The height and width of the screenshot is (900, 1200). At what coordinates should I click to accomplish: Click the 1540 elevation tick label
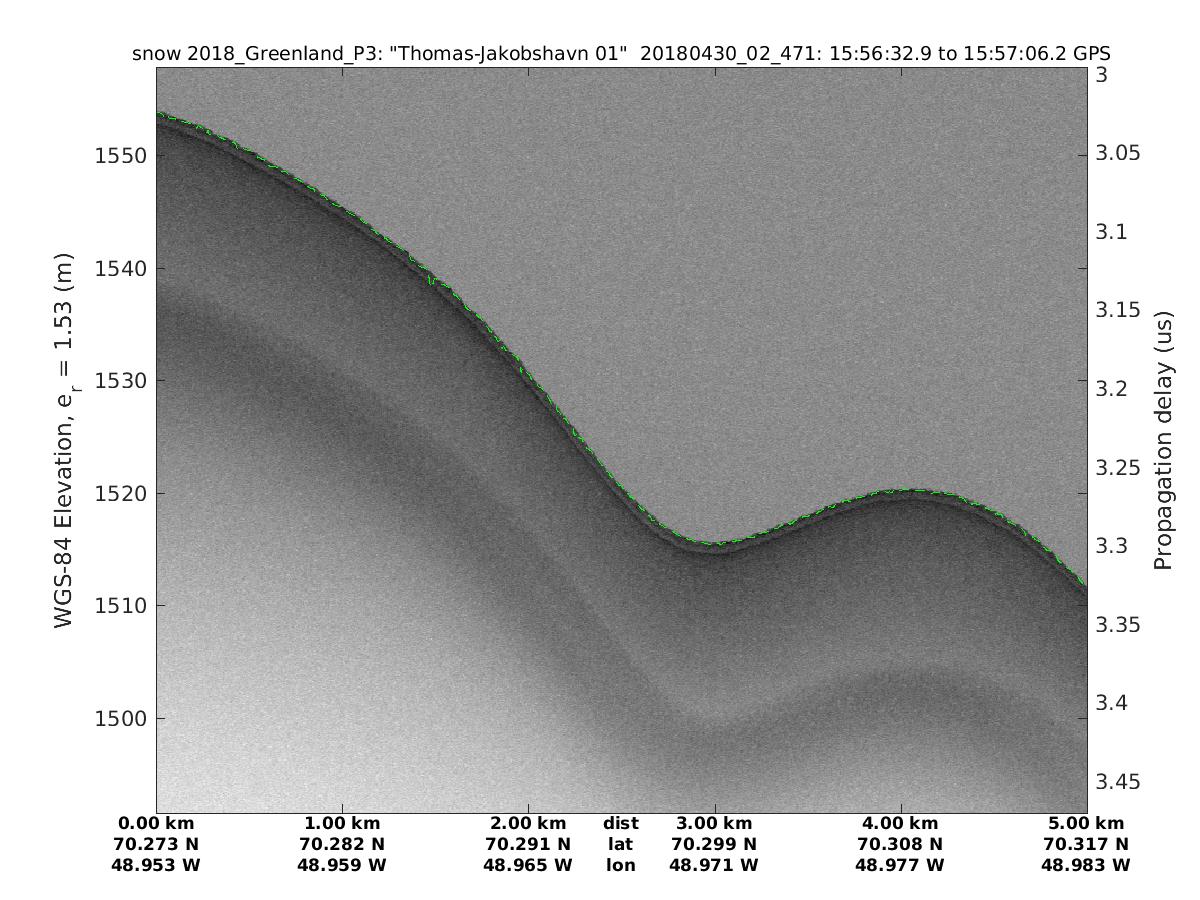tap(120, 268)
